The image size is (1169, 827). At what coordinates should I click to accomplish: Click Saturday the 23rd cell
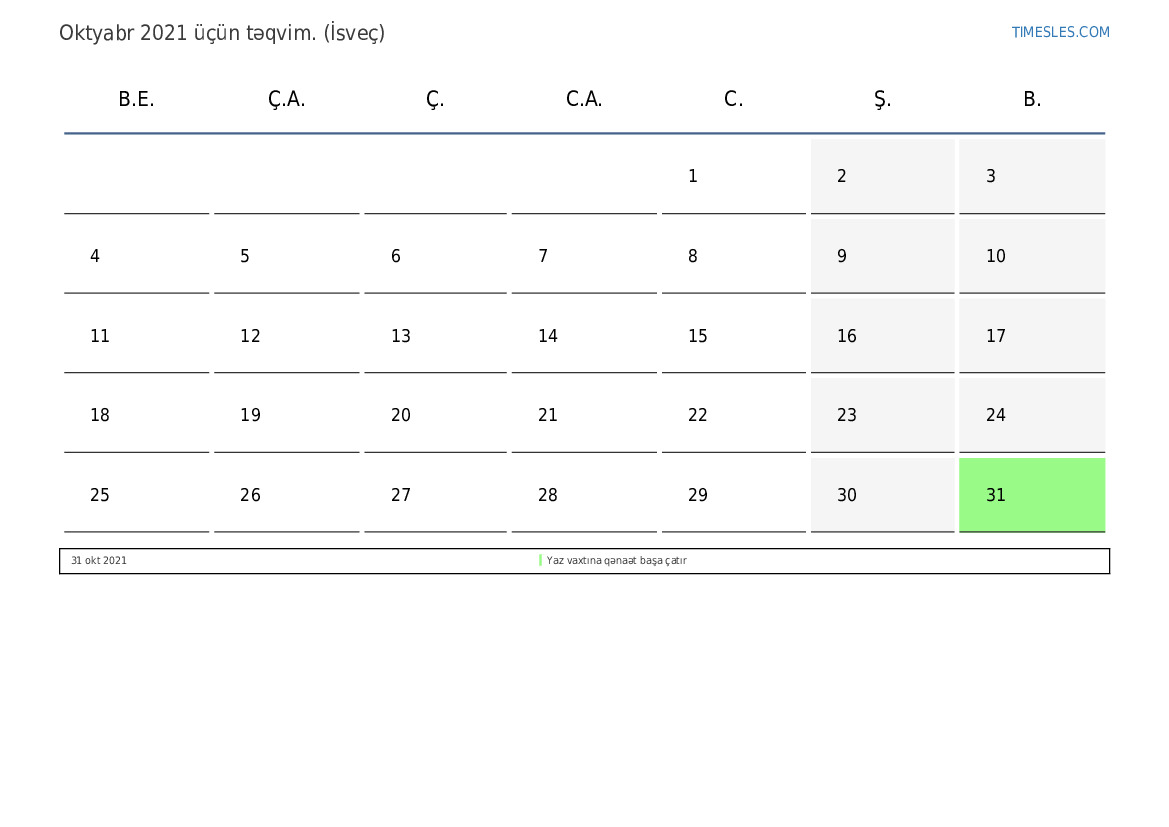tap(882, 415)
